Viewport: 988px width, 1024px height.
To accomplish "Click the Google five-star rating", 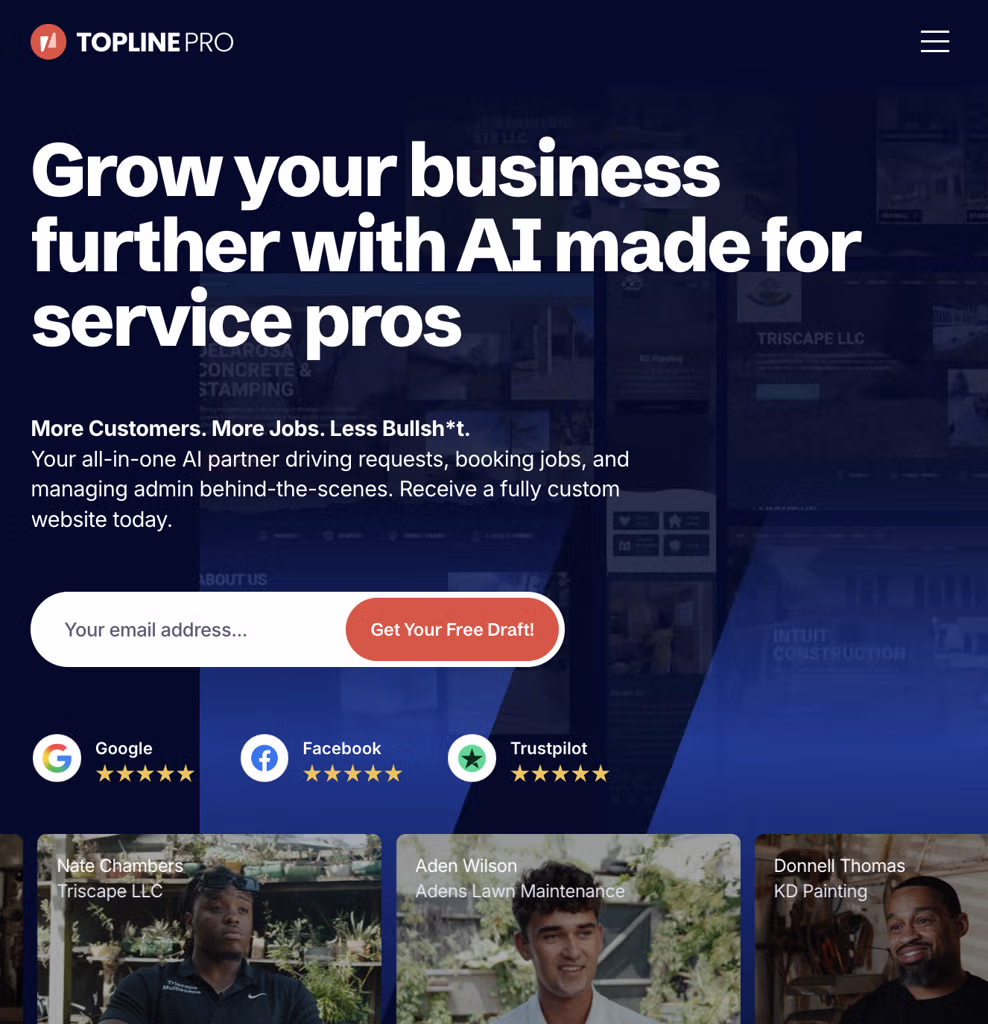I will [145, 774].
